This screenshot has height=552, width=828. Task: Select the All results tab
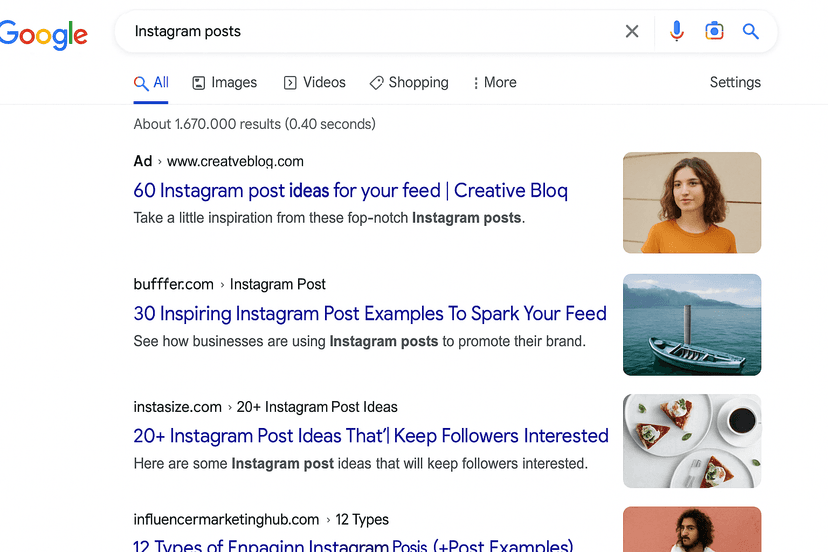[151, 83]
